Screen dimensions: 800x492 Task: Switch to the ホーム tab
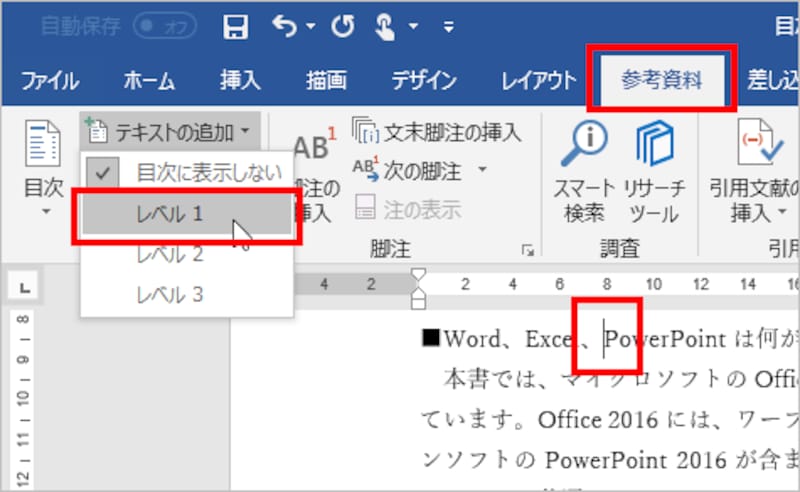[x=149, y=81]
